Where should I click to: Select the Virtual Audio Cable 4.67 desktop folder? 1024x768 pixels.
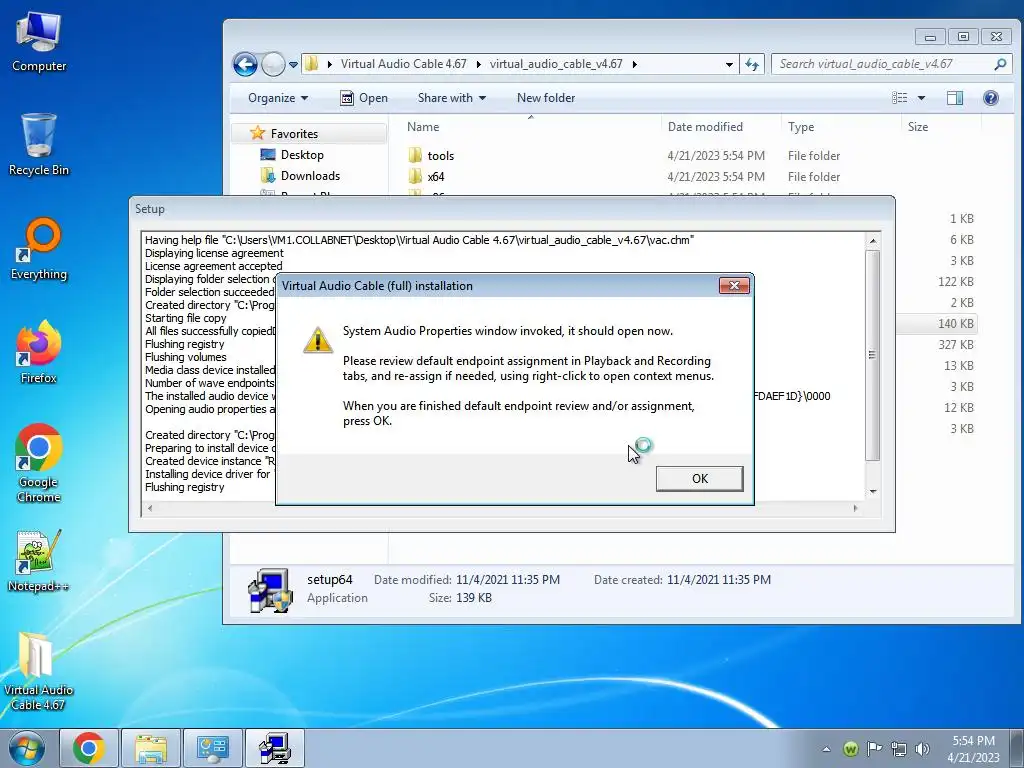(x=38, y=671)
